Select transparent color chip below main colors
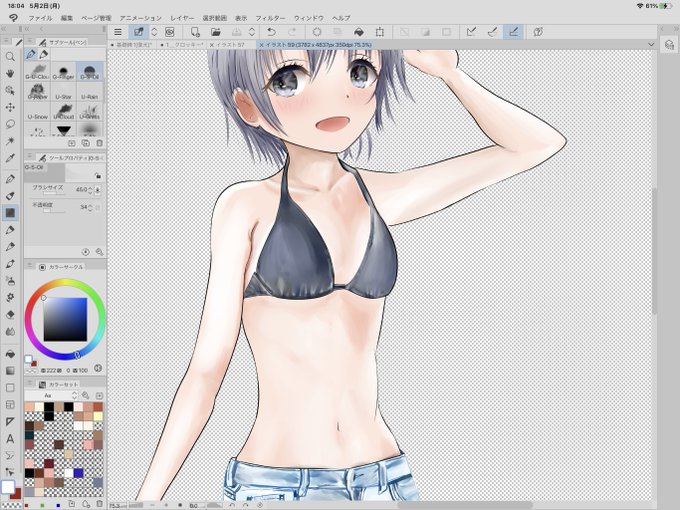This screenshot has width=680, height=510. coord(31,371)
